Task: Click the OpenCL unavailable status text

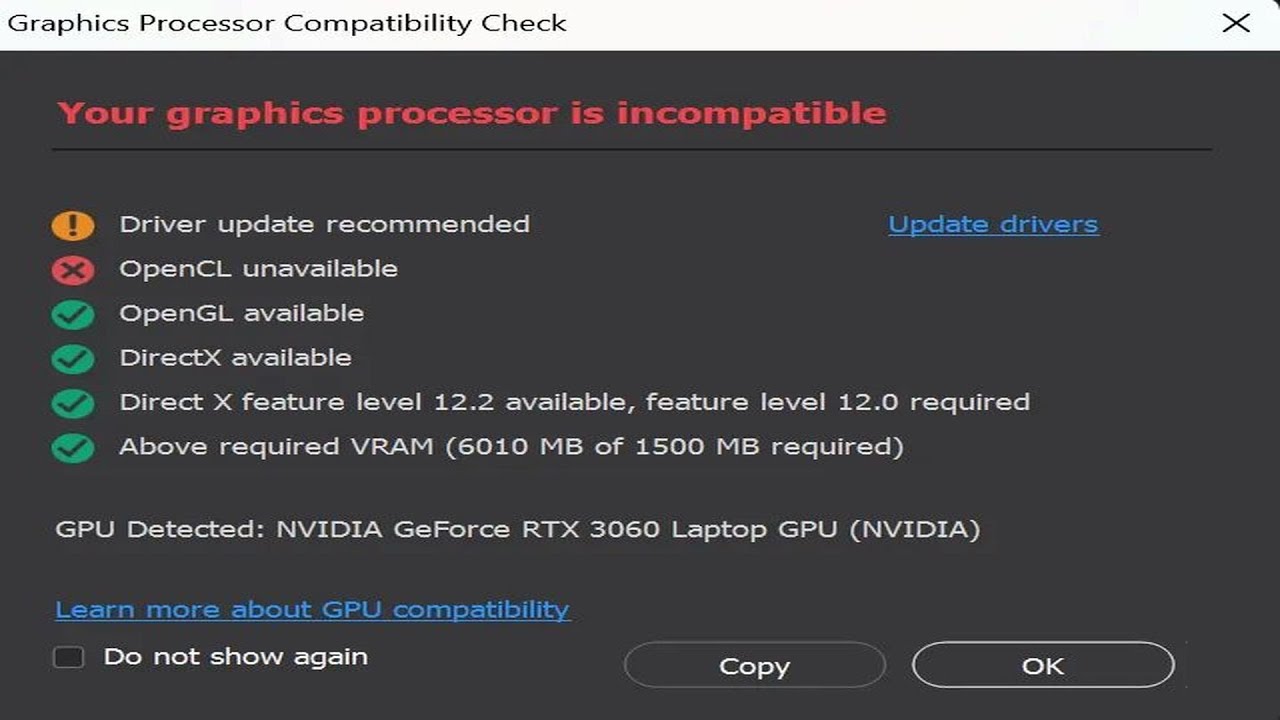Action: (258, 269)
